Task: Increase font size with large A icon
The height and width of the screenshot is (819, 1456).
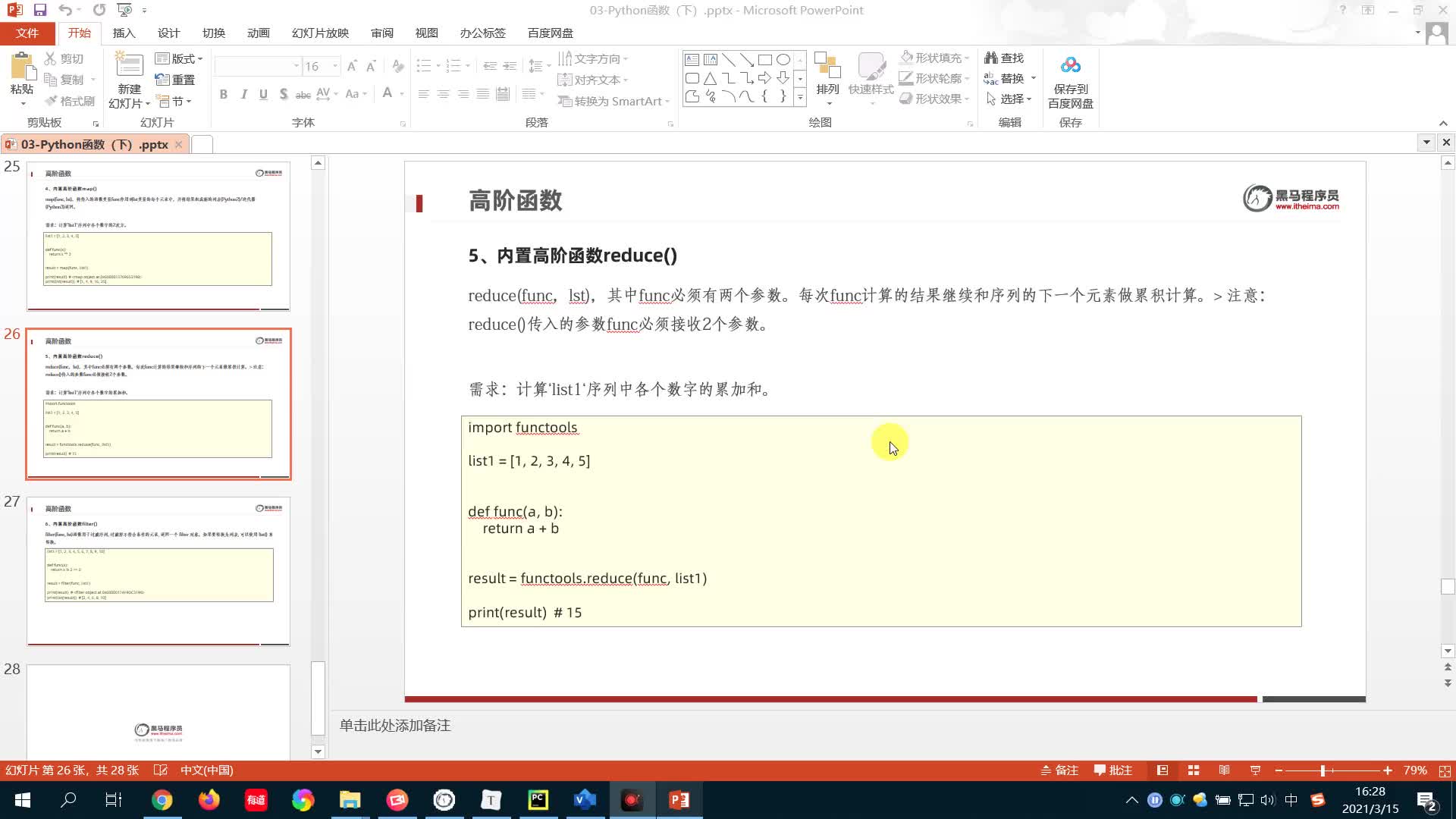Action: pyautogui.click(x=352, y=67)
